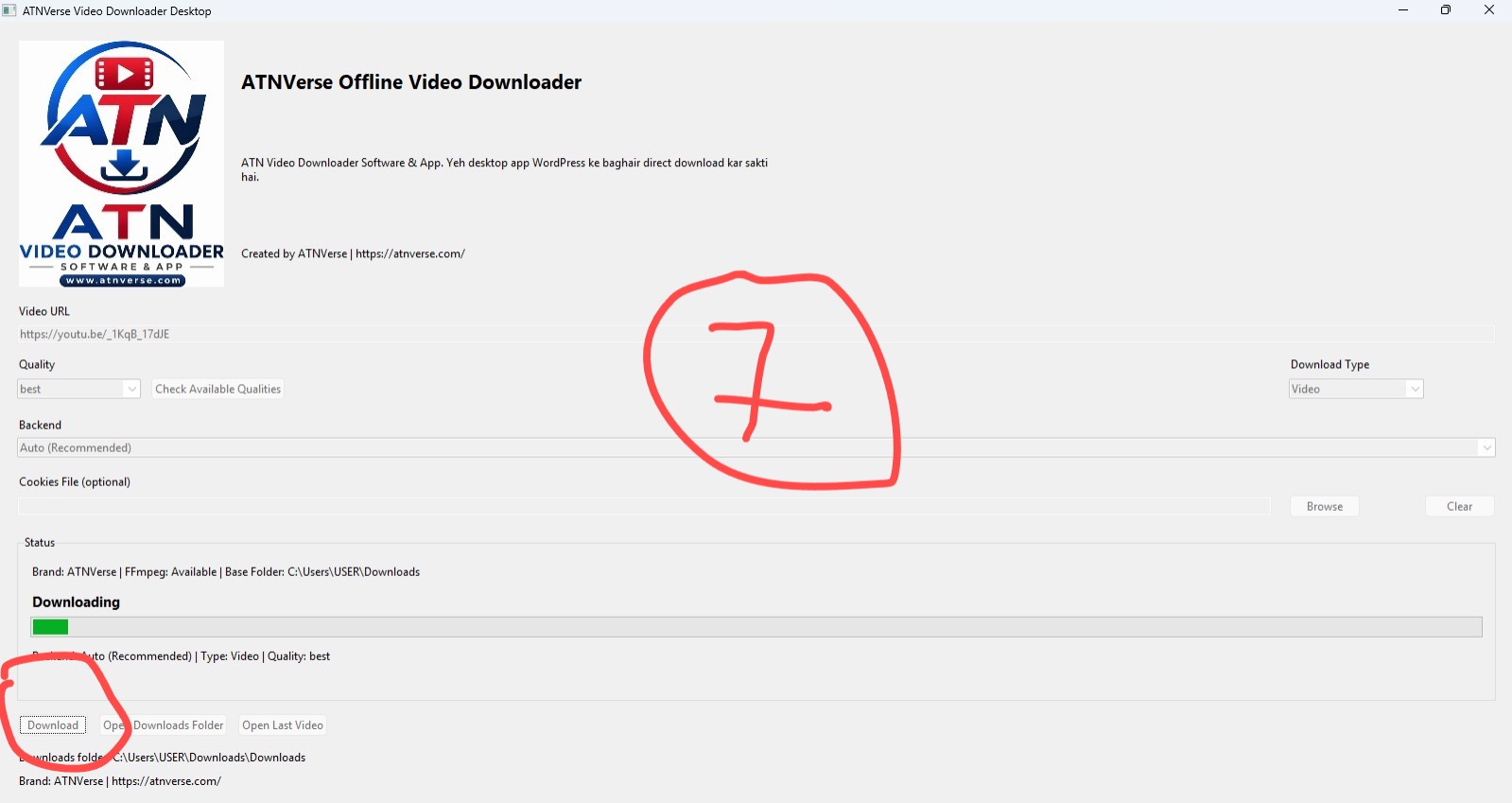Open the Quality dropdown set to best
The width and height of the screenshot is (1512, 803).
coord(79,389)
